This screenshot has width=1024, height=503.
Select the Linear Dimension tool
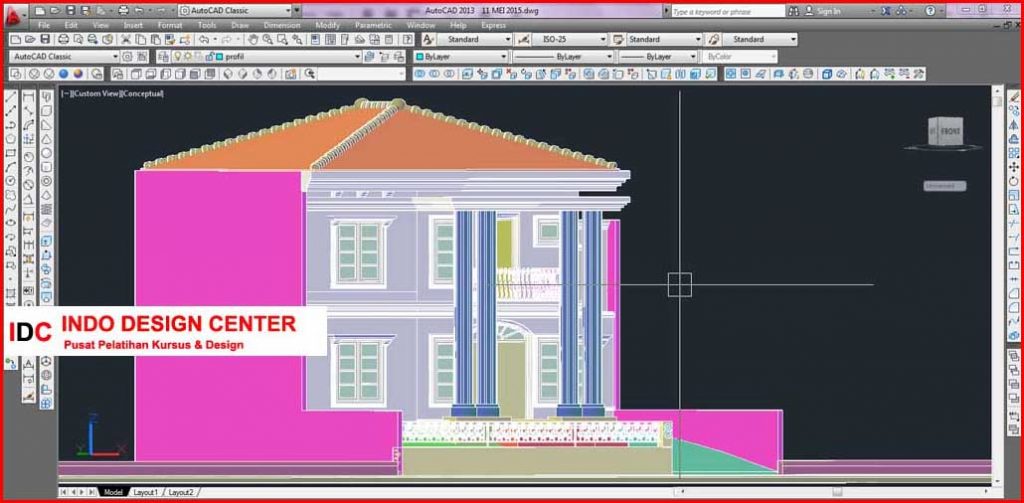pos(29,97)
